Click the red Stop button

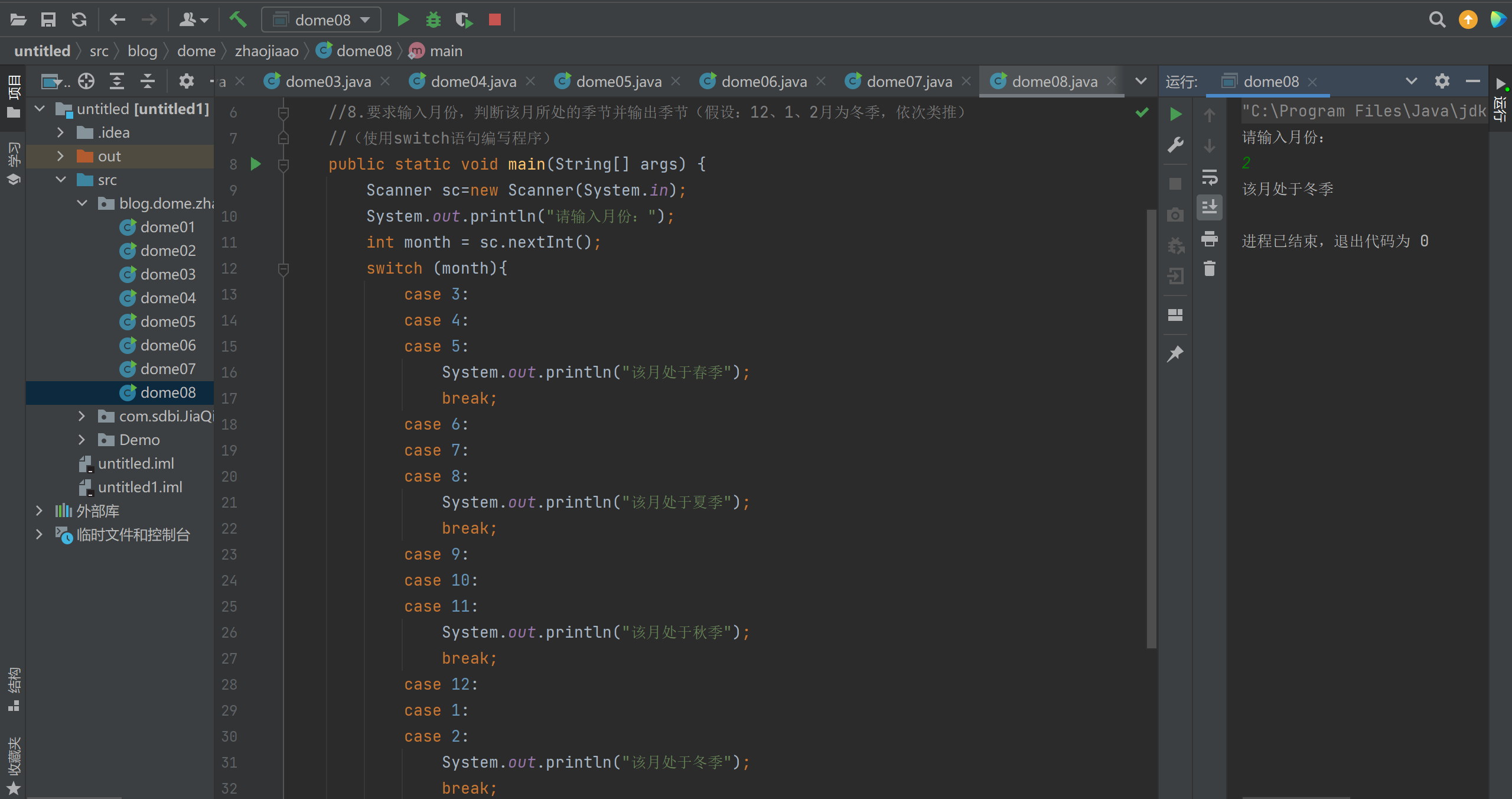click(x=495, y=20)
